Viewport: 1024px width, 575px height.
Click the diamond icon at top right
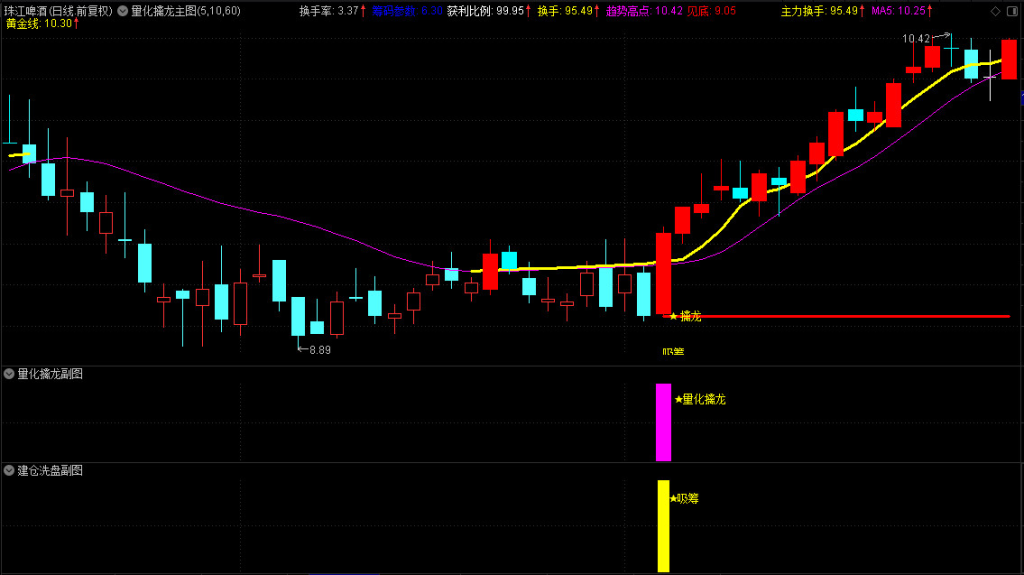tap(995, 11)
